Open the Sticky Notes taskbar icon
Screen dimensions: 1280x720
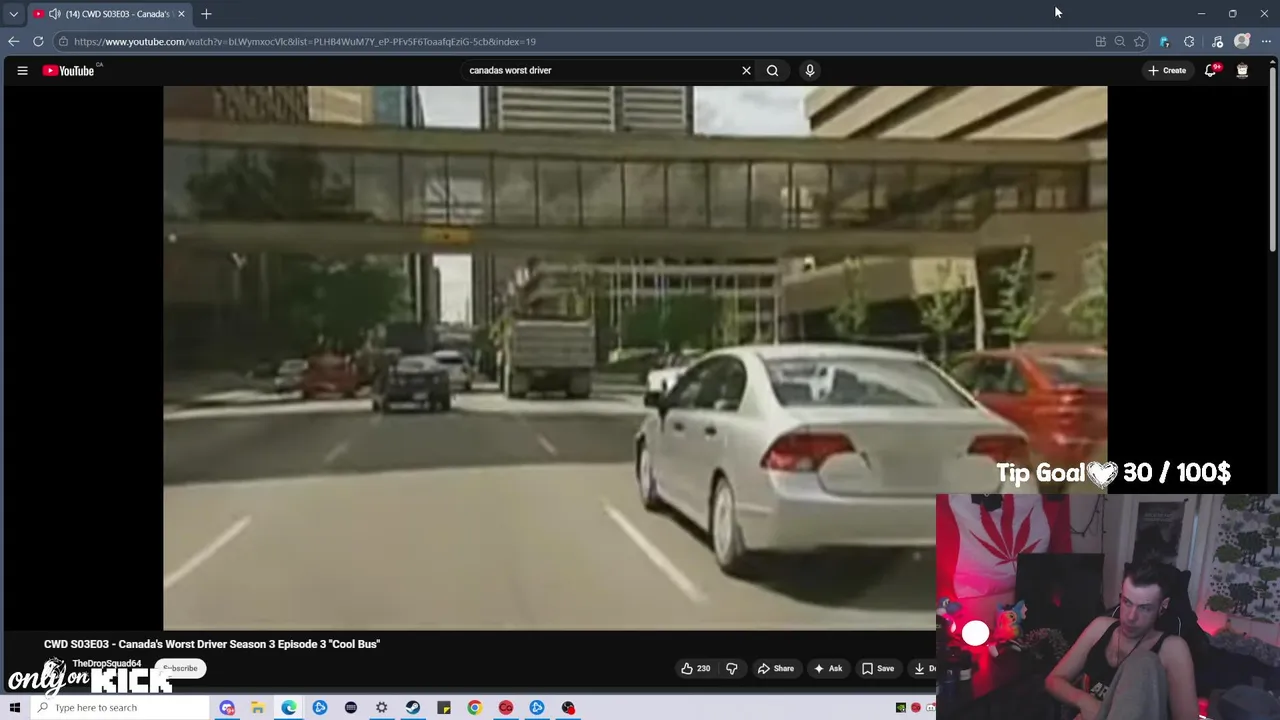click(x=443, y=707)
